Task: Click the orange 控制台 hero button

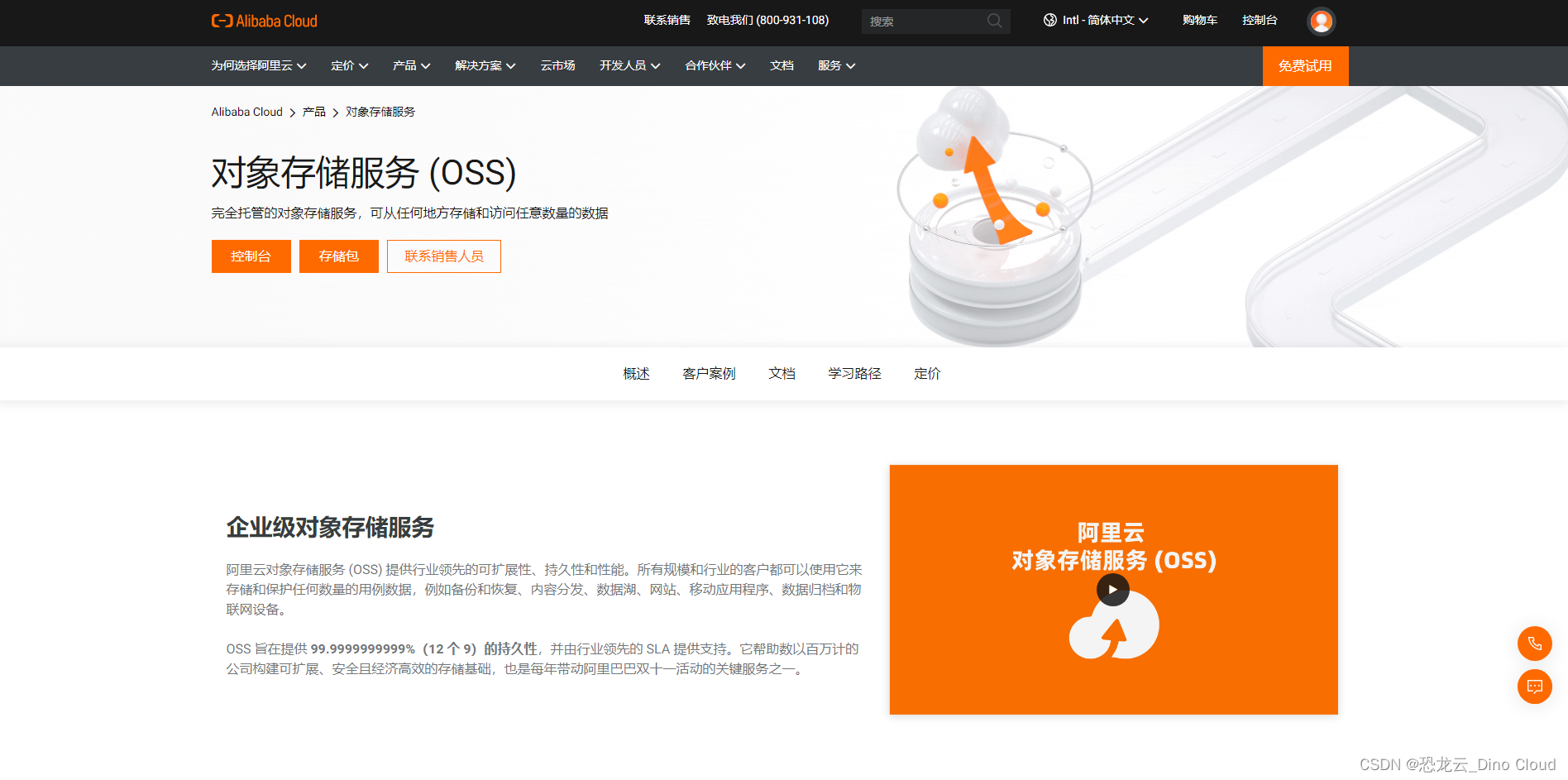Action: [251, 256]
